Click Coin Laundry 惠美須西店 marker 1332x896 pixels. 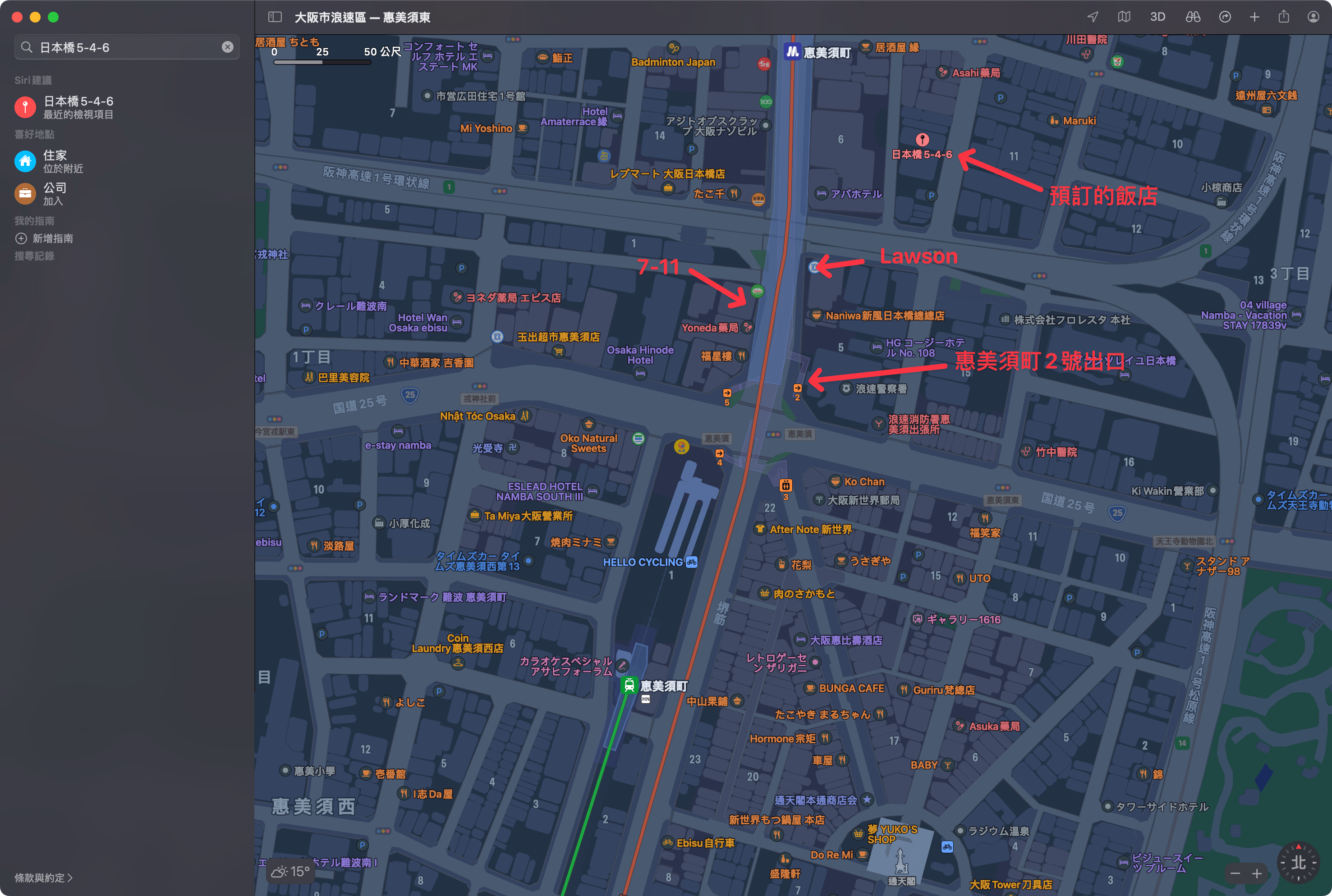457,663
